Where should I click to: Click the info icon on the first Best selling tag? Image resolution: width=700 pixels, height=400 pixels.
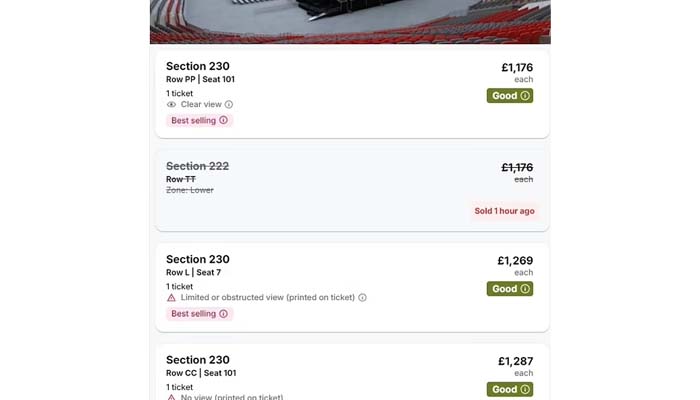pyautogui.click(x=223, y=120)
